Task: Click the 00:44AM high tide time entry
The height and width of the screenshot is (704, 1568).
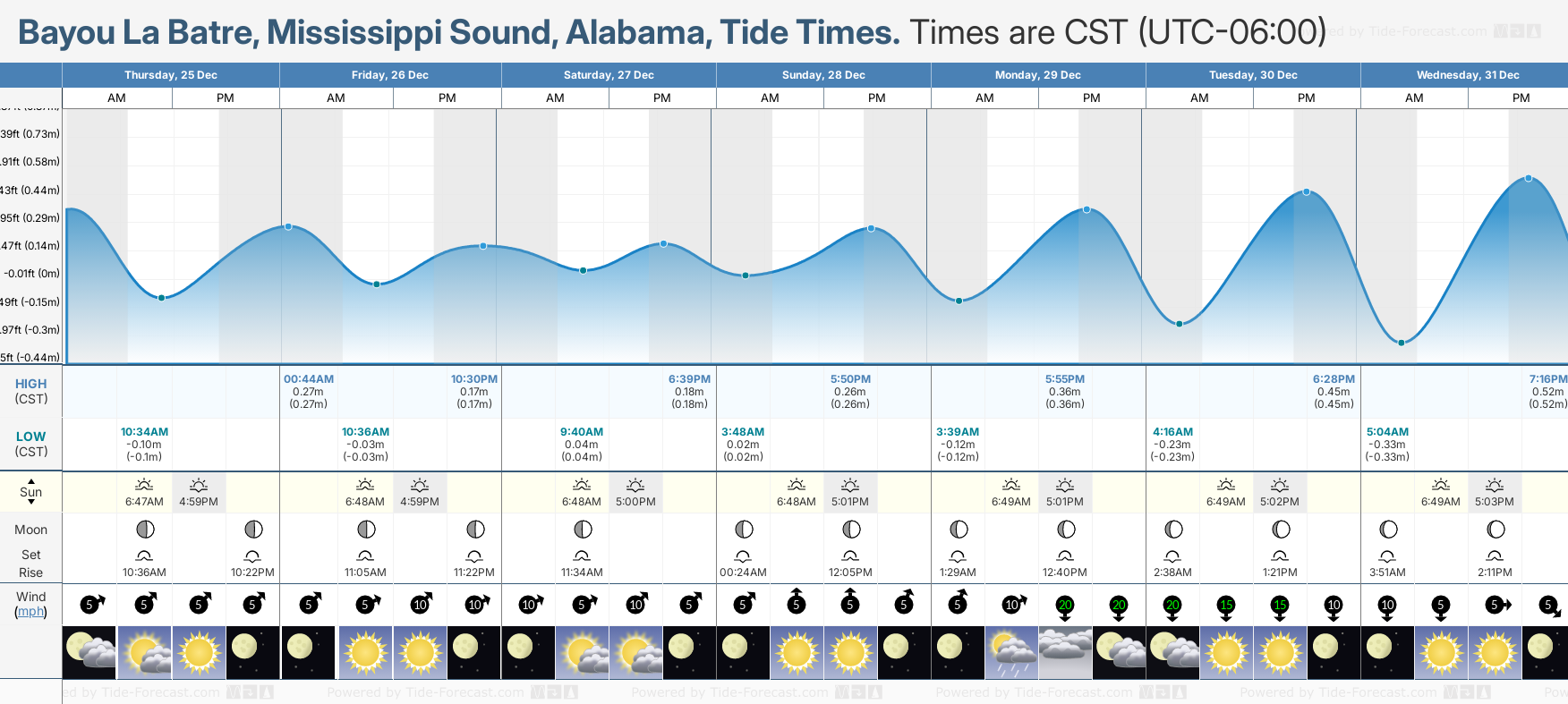Action: click(309, 379)
